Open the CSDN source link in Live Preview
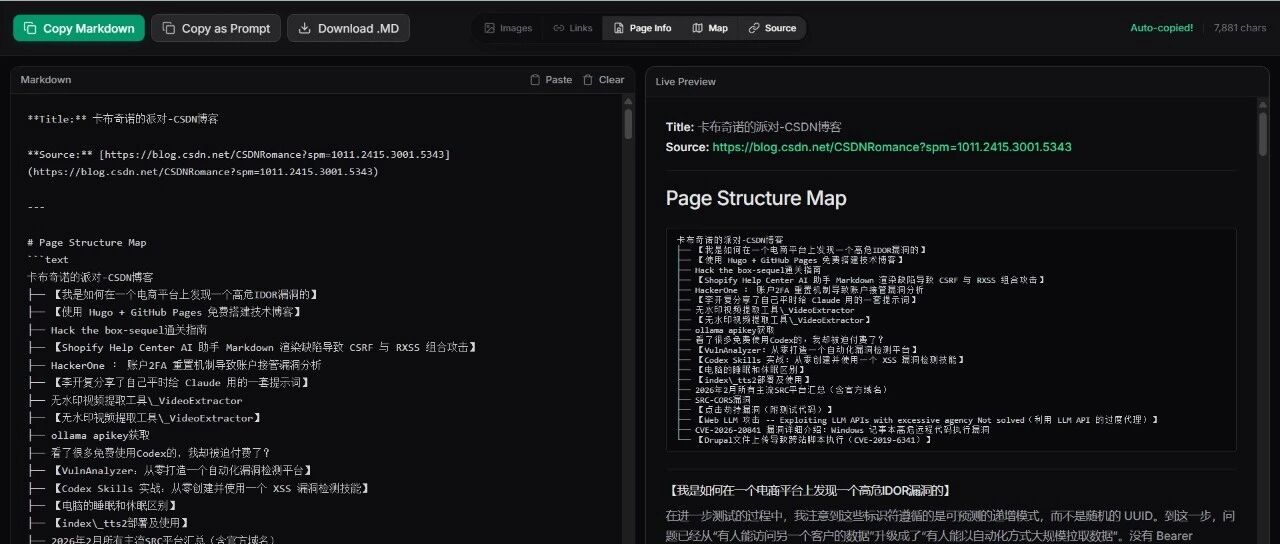Viewport: 1280px width, 544px height. pos(891,147)
